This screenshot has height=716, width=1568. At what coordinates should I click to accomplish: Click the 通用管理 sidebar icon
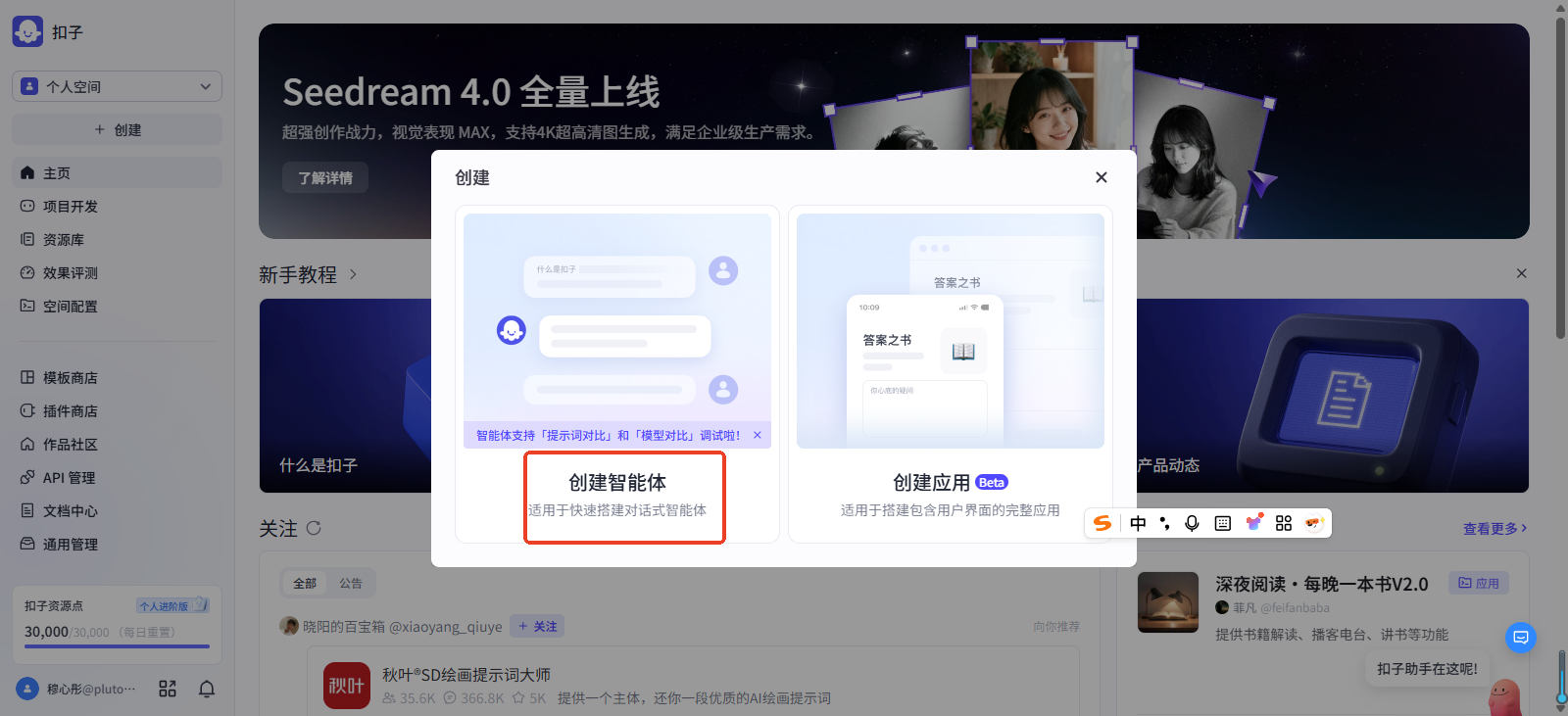coord(27,544)
